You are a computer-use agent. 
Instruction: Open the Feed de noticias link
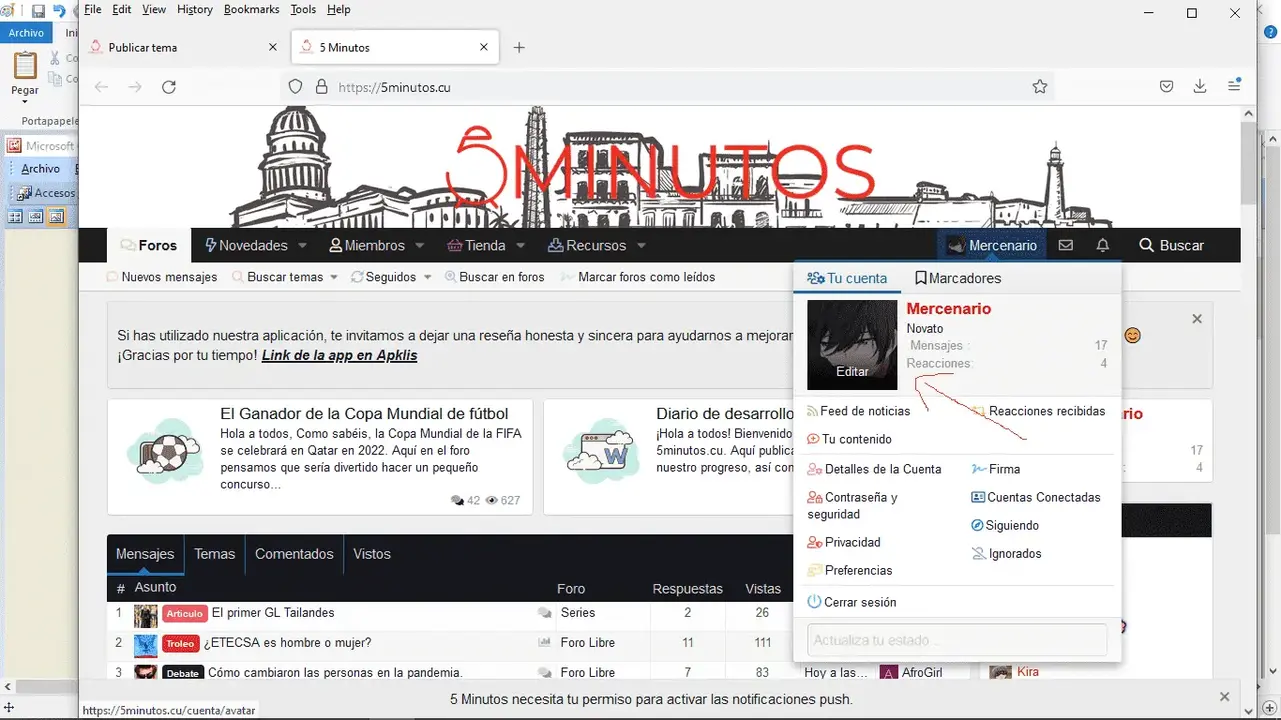(x=859, y=411)
